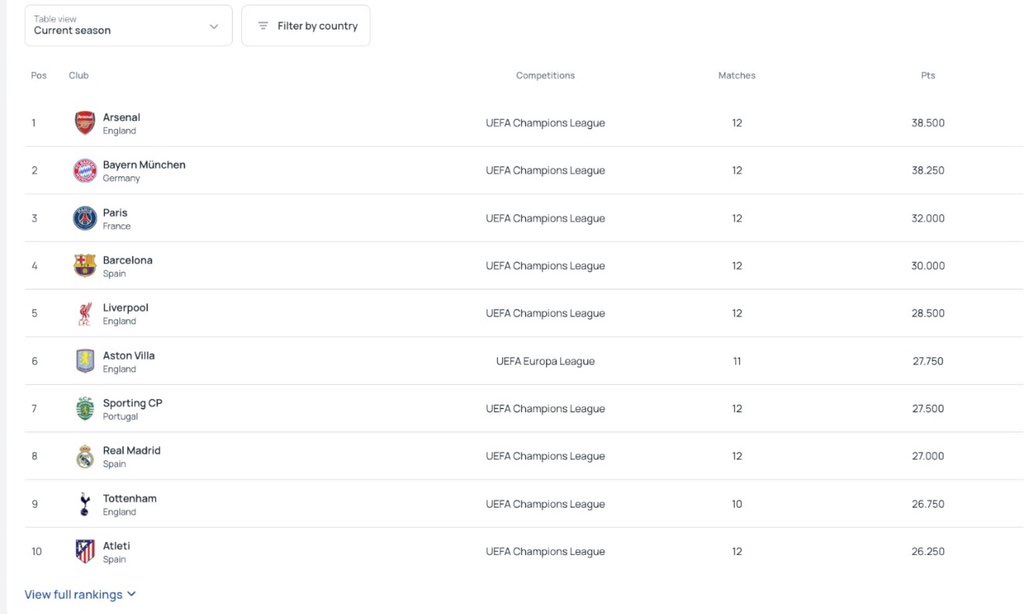Select Aston Villa's 27.750 points value

928,361
